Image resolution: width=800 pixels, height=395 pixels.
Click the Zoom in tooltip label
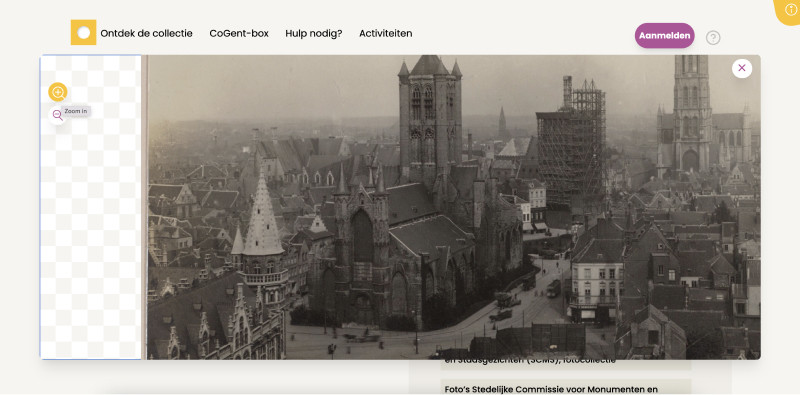click(76, 111)
